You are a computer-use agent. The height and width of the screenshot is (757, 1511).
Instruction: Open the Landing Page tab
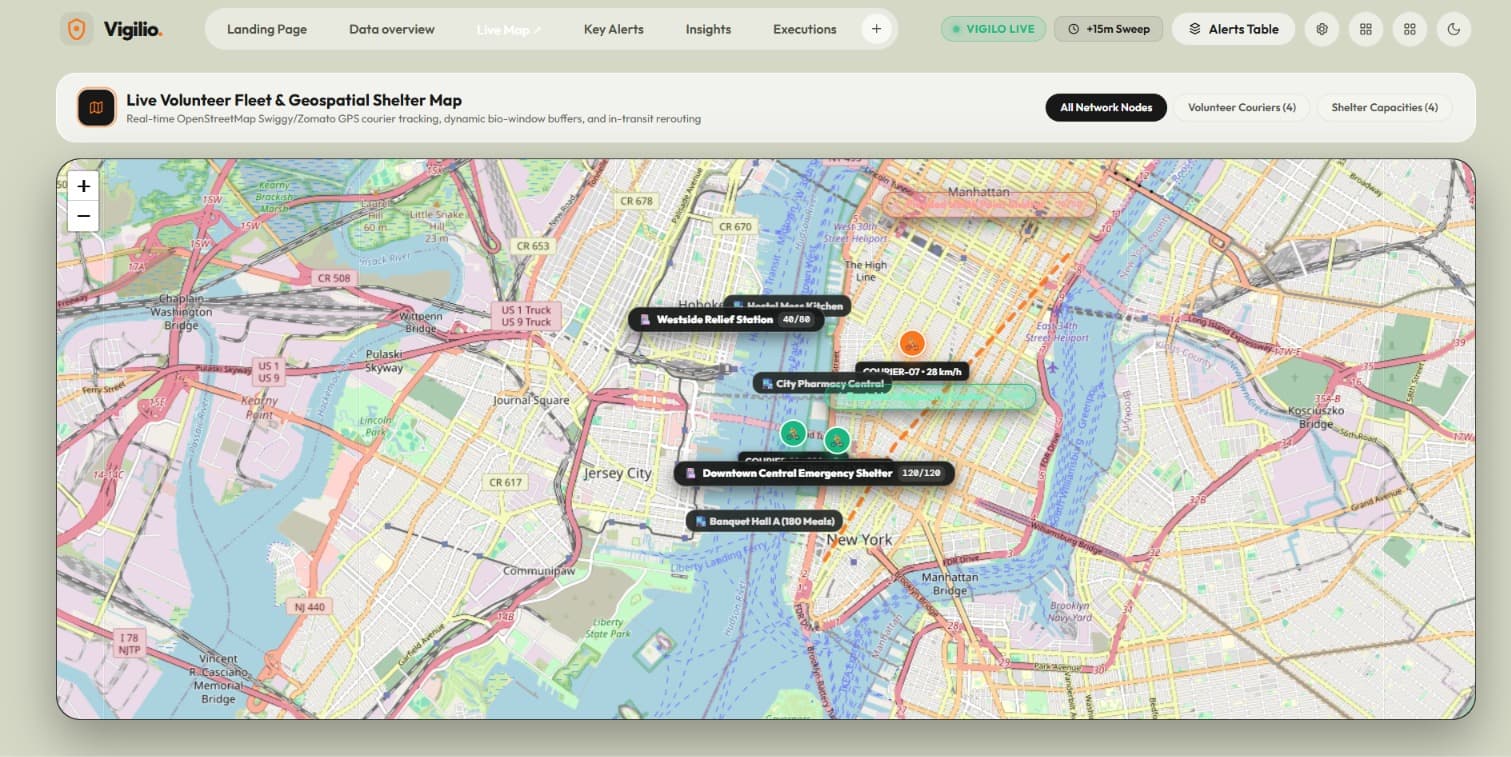coord(267,29)
